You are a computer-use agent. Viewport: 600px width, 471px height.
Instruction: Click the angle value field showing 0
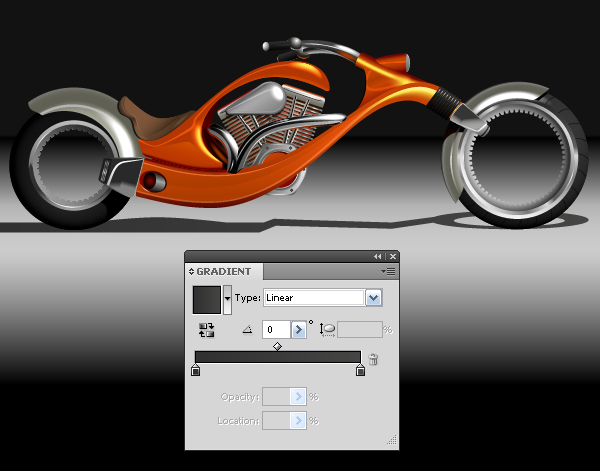pyautogui.click(x=276, y=330)
